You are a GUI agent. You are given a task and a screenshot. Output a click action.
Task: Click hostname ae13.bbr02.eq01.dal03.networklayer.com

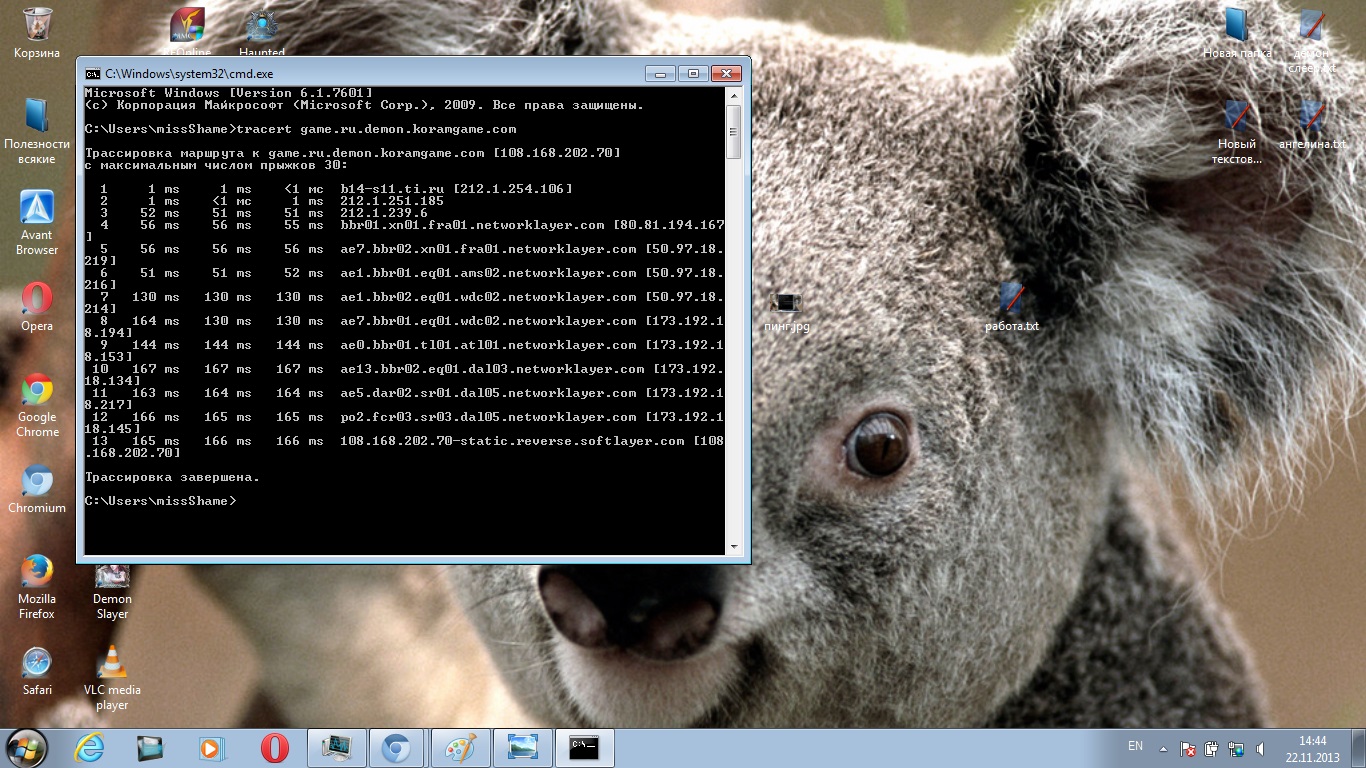[492, 369]
